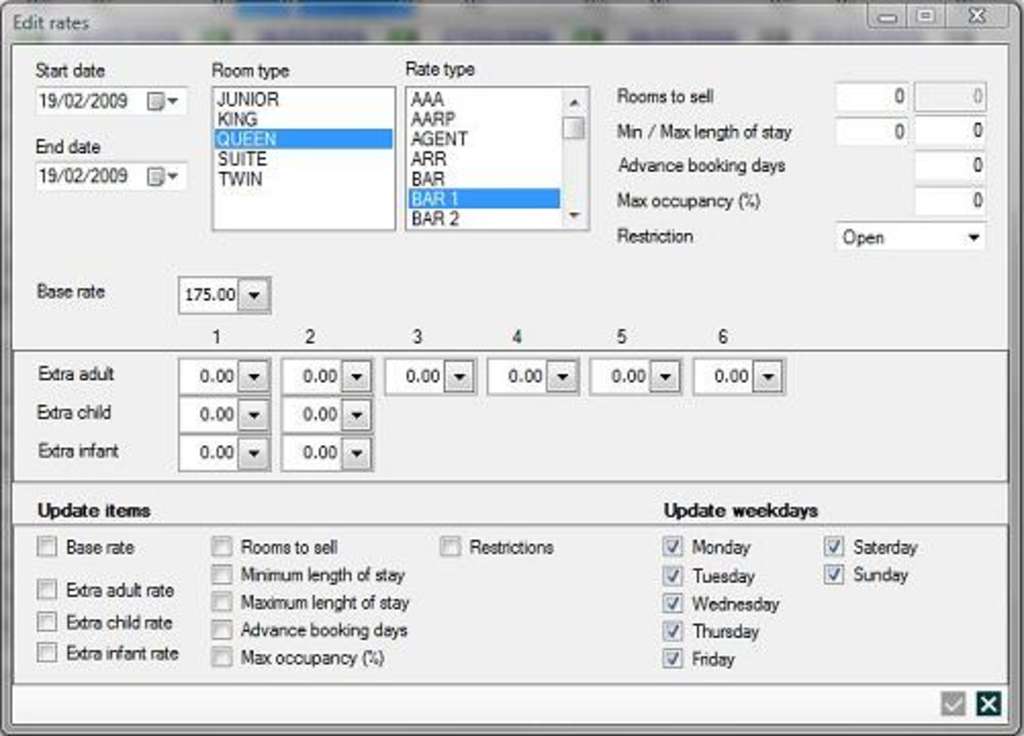This screenshot has height=736, width=1024.
Task: Open the Extra adult column 6 dropdown
Action: pos(768,377)
